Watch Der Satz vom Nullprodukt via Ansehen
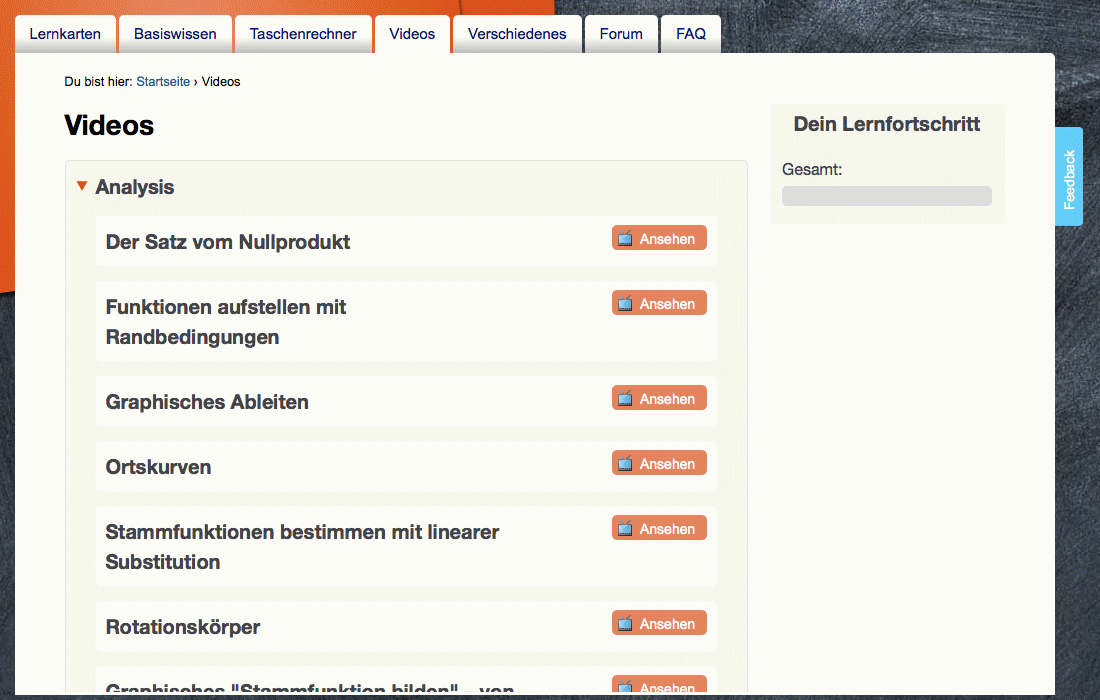The height and width of the screenshot is (700, 1100). tap(659, 238)
